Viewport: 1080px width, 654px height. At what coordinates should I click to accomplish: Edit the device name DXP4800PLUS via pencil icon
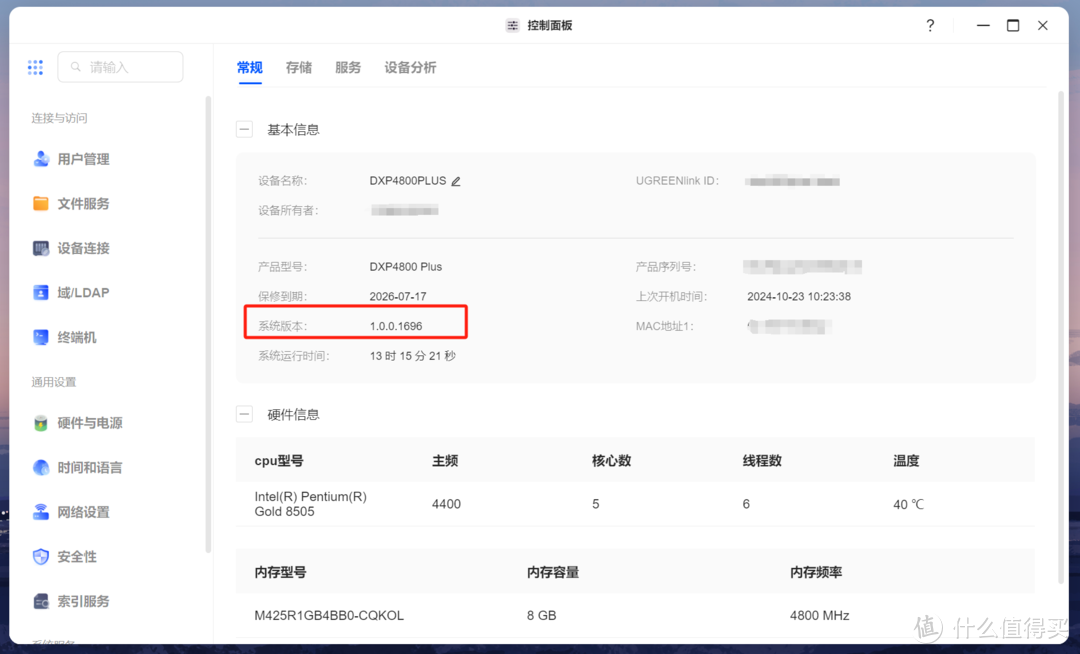tap(457, 180)
